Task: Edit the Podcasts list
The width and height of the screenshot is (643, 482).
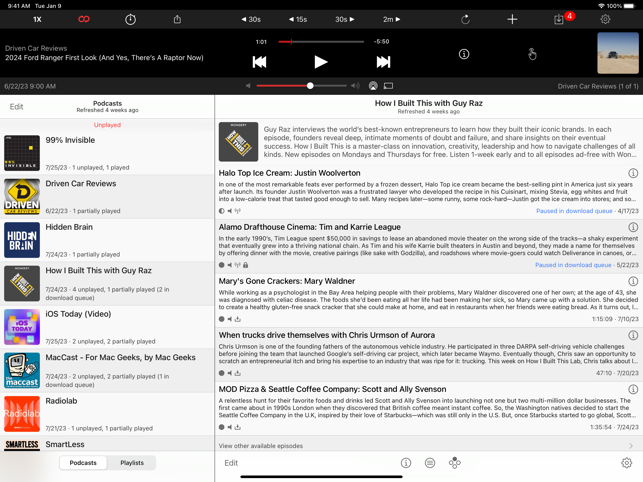Action: point(16,107)
